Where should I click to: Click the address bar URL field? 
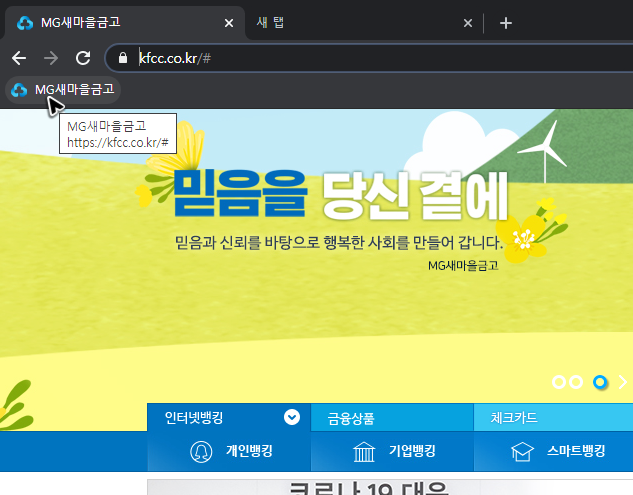pos(371,58)
